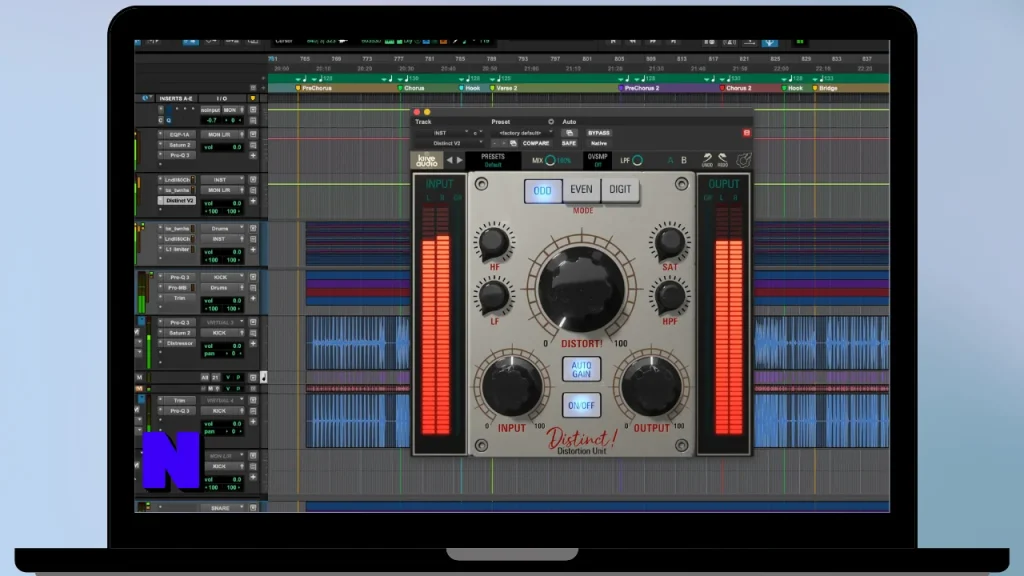Click the plus icon on the L1 limiter track

[x=253, y=249]
